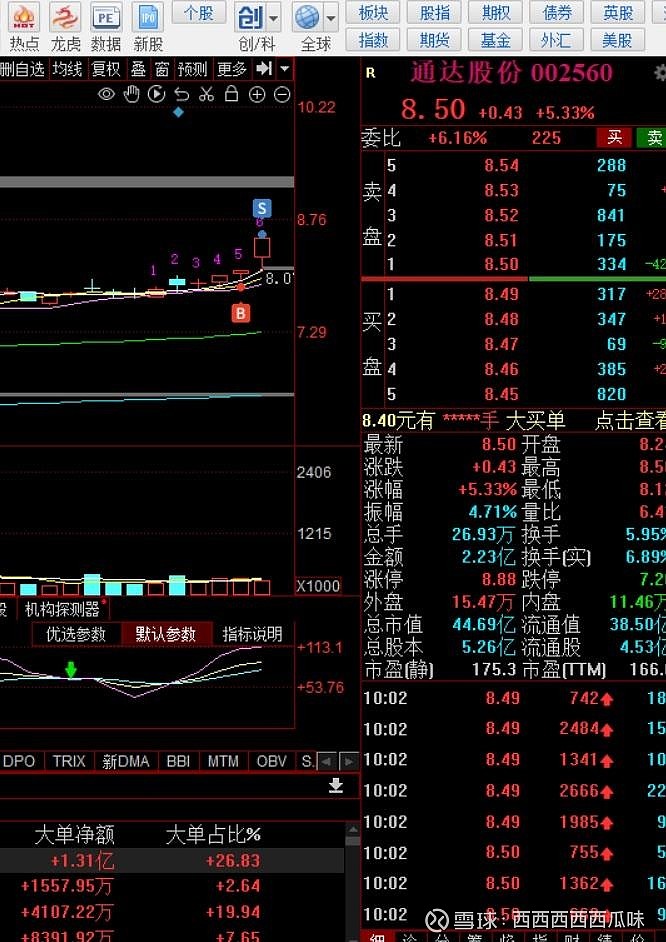The width and height of the screenshot is (666, 942).
Task: Click the download arrow icon
Action: click(336, 786)
